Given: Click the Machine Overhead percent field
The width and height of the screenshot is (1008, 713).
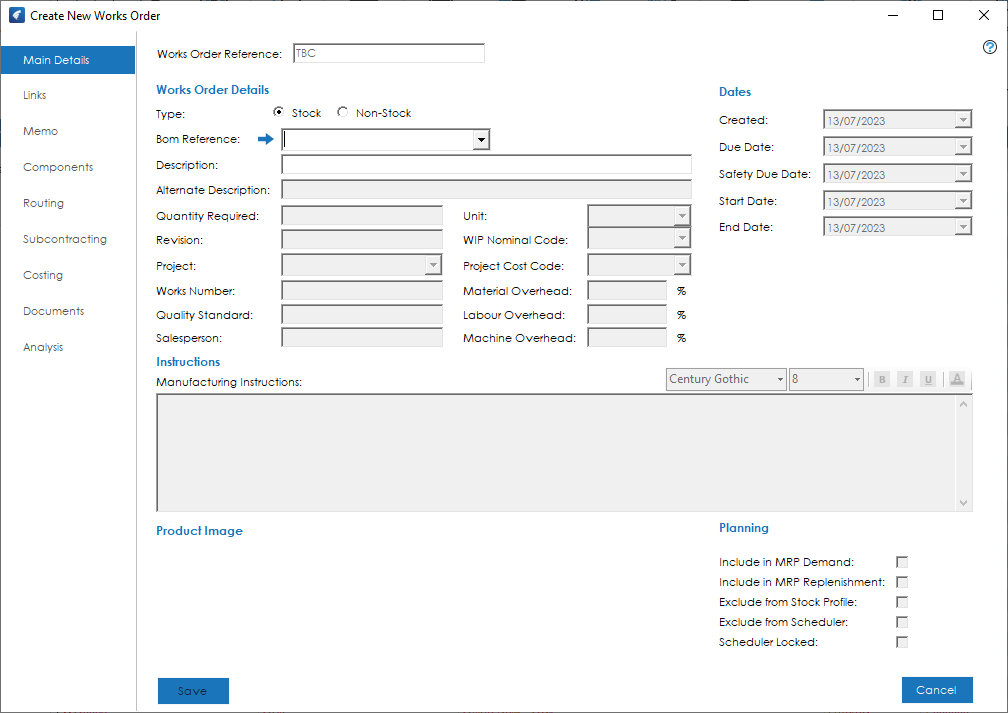Looking at the screenshot, I should tap(627, 338).
